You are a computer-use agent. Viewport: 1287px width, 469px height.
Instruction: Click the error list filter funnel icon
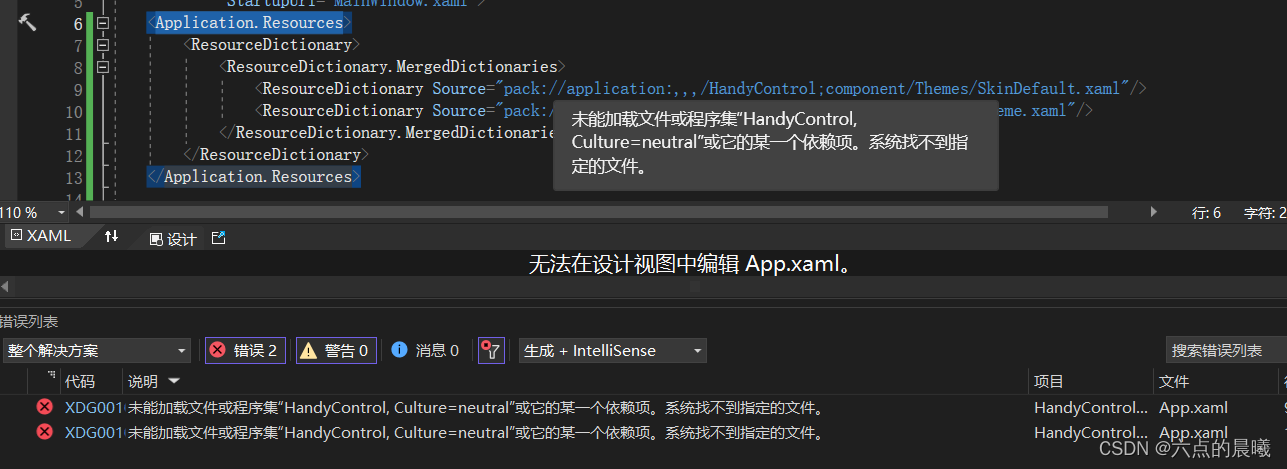coord(491,350)
